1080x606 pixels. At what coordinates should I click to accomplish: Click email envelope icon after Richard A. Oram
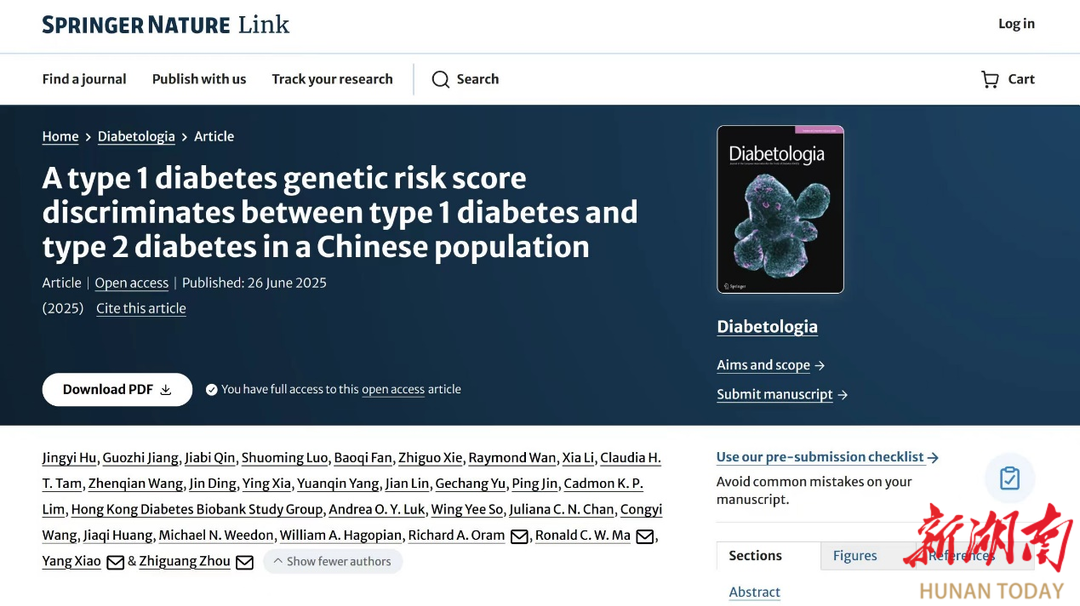tap(519, 536)
